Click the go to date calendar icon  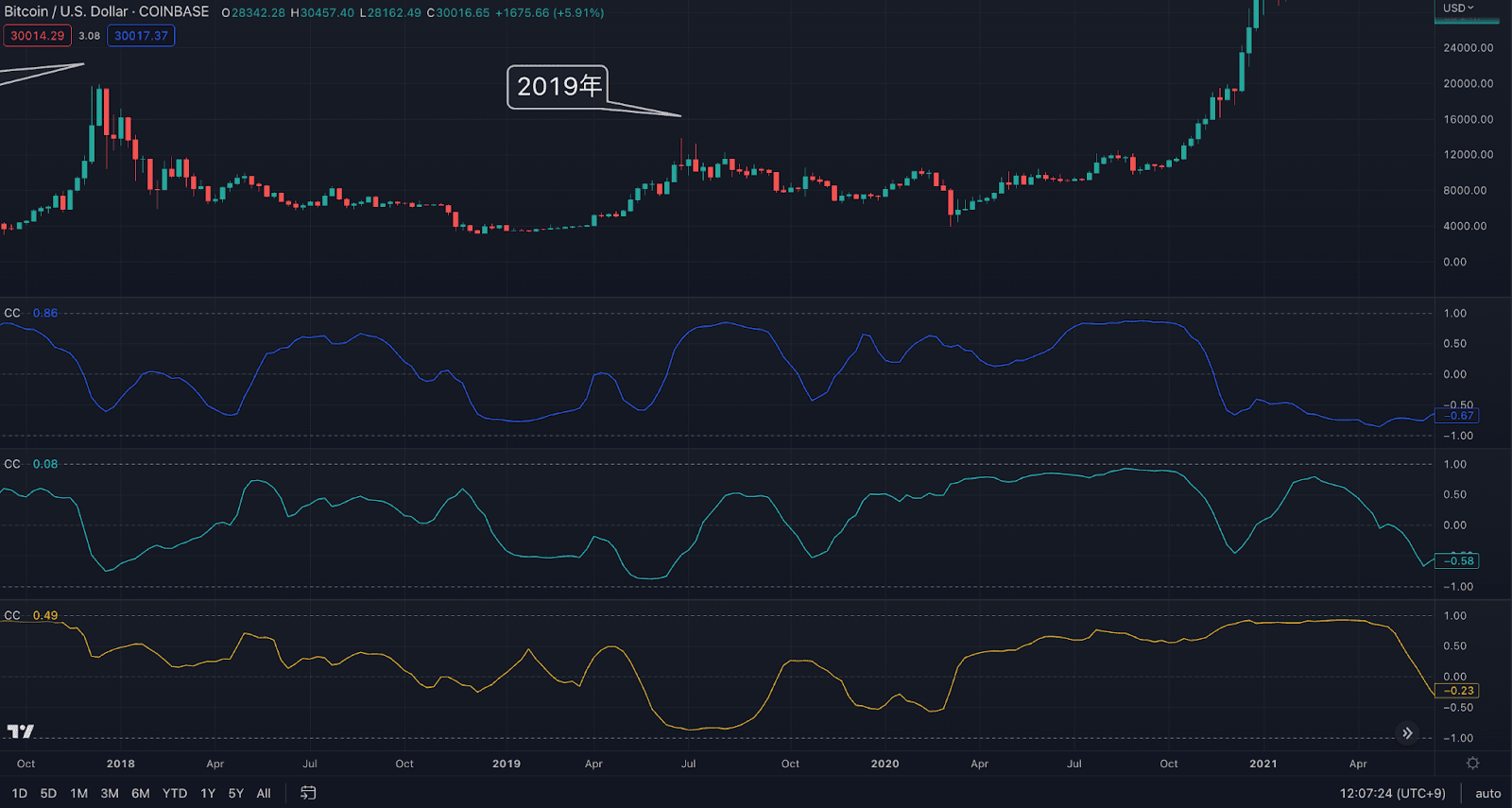[308, 793]
